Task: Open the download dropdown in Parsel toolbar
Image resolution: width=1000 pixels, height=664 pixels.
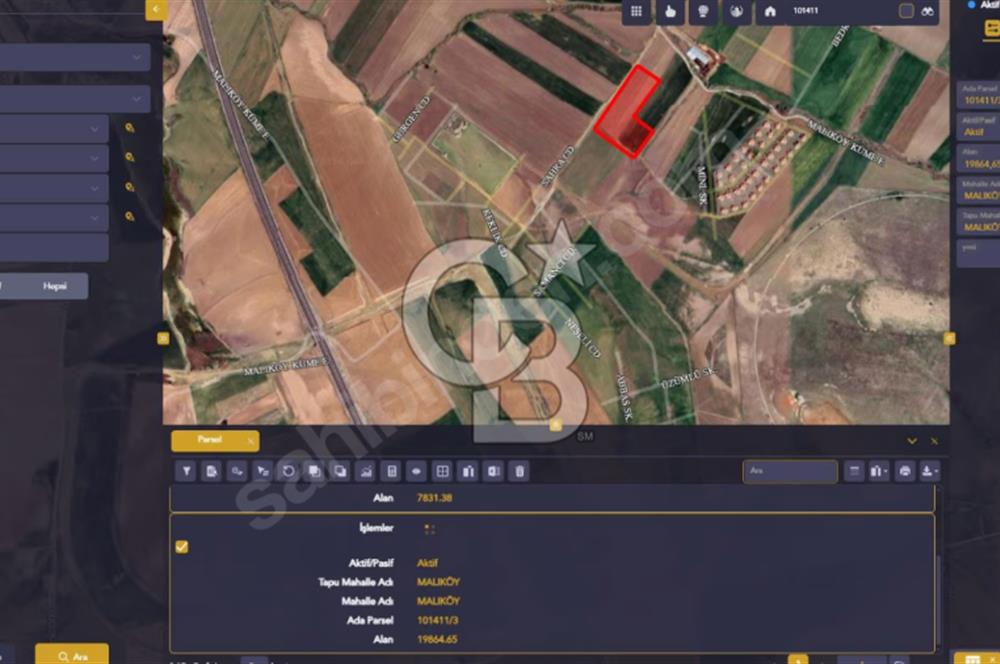Action: click(x=930, y=471)
